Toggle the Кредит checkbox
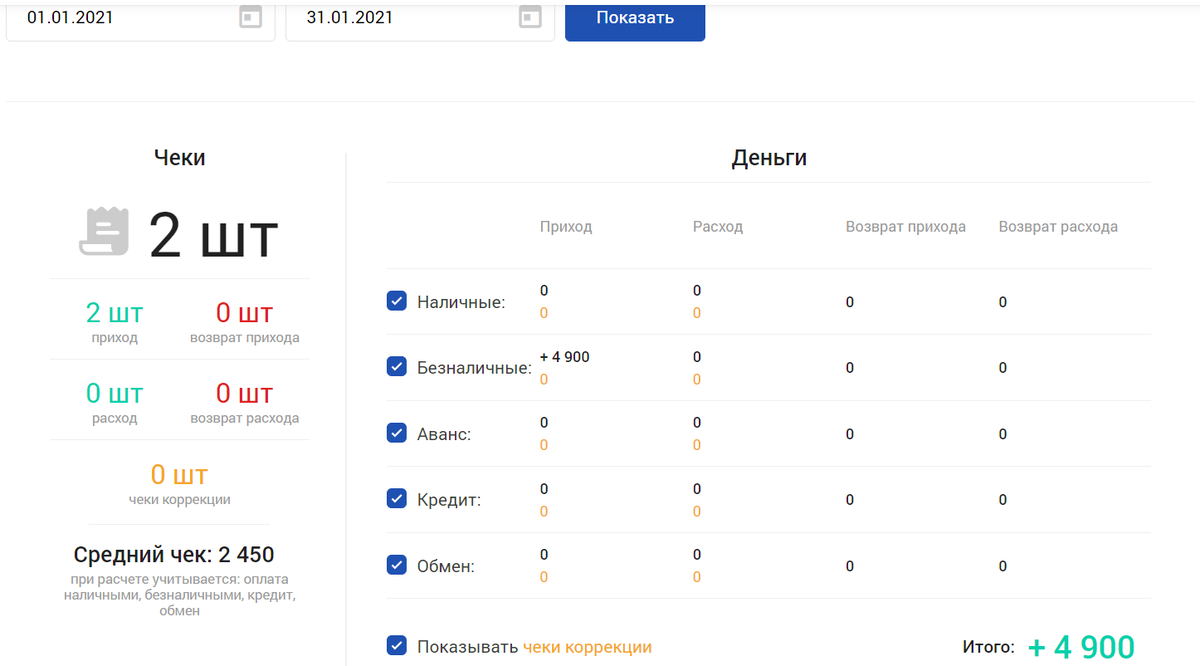The width and height of the screenshot is (1200, 666). tap(396, 499)
